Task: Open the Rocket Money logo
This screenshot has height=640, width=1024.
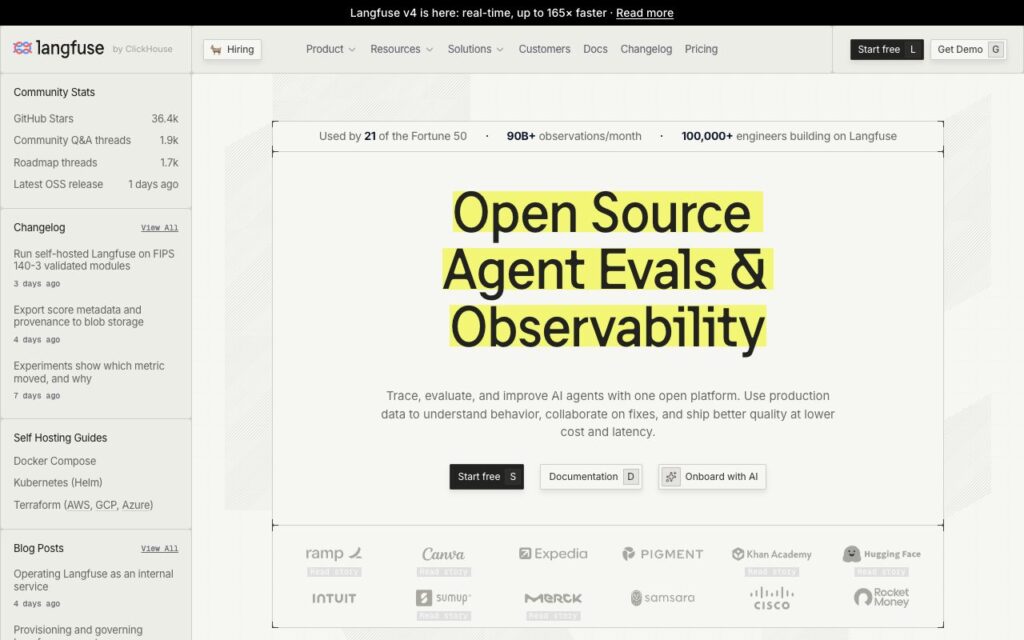Action: [x=882, y=597]
